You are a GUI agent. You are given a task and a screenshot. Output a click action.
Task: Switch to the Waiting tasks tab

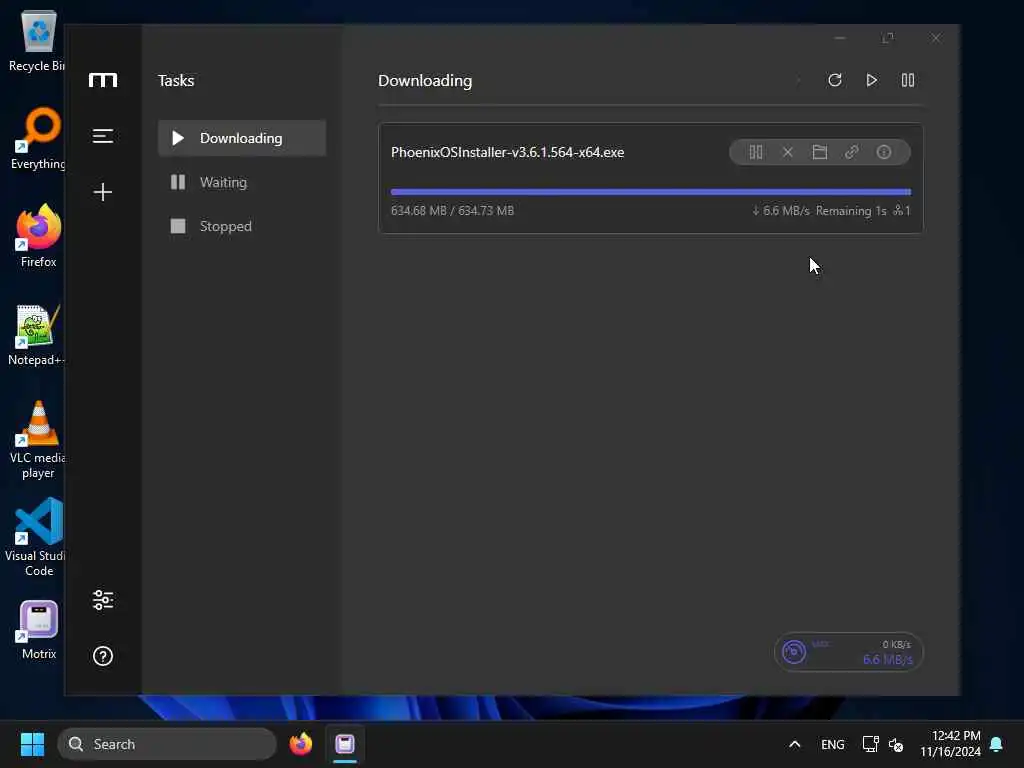(242, 182)
